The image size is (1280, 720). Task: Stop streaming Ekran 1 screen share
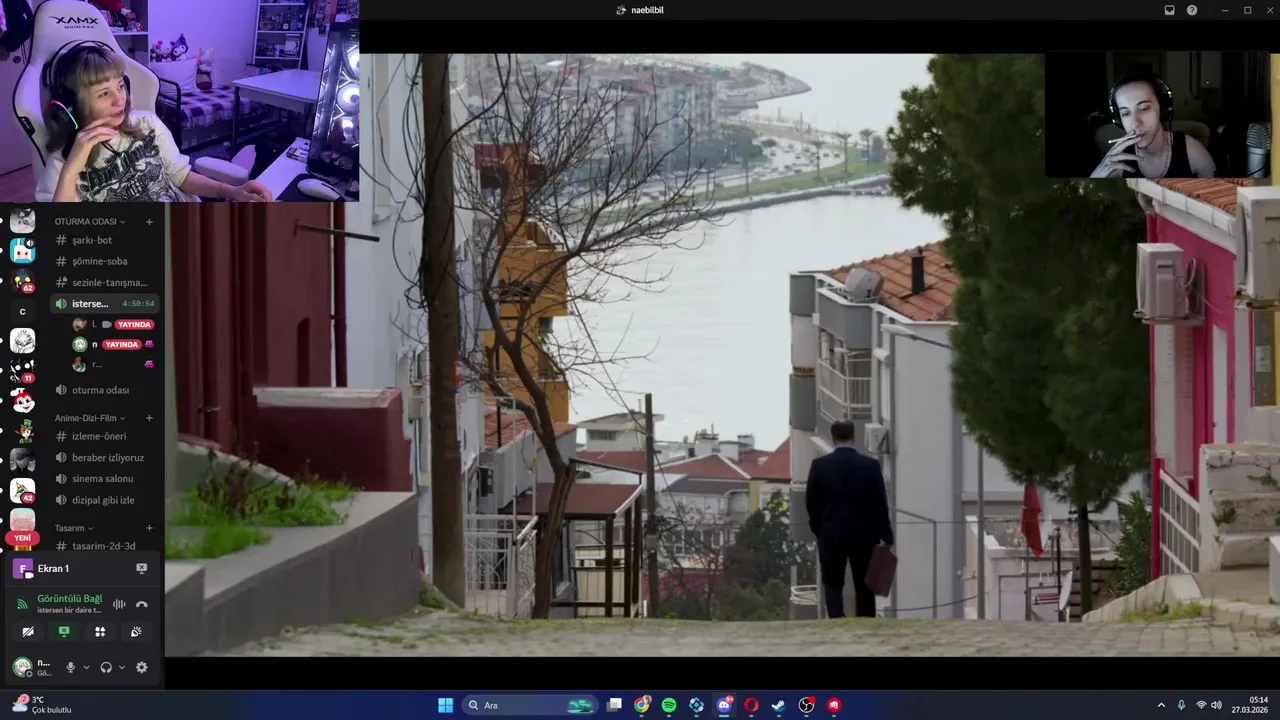[141, 568]
